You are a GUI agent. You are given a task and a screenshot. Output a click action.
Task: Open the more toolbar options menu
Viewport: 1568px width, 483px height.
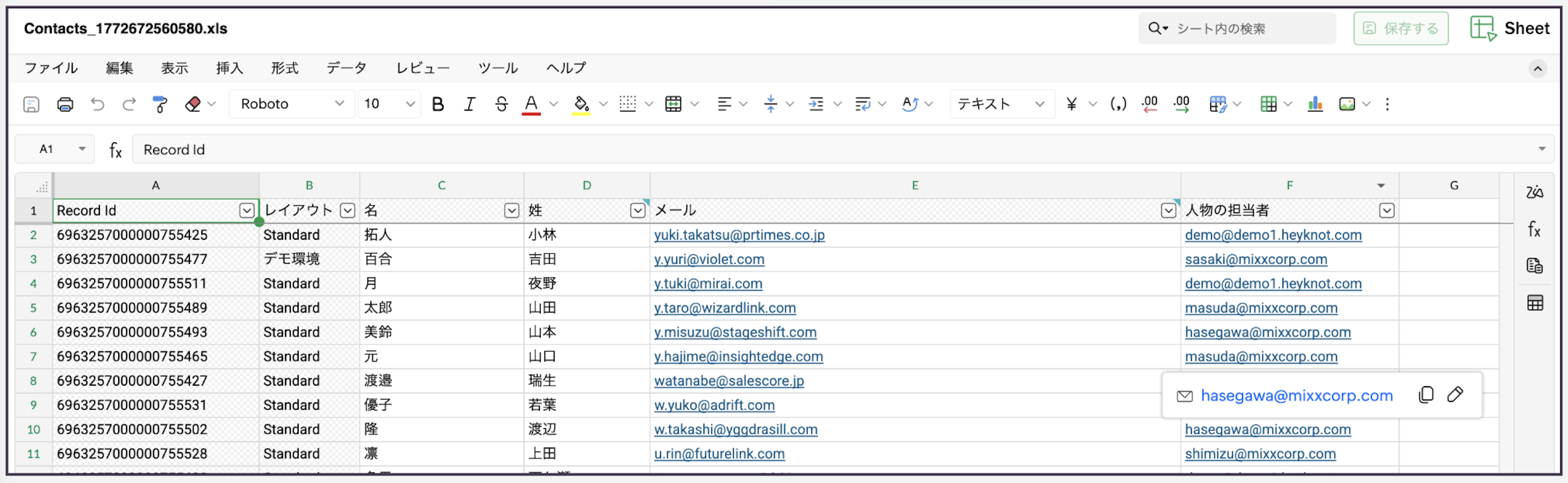pos(1387,104)
